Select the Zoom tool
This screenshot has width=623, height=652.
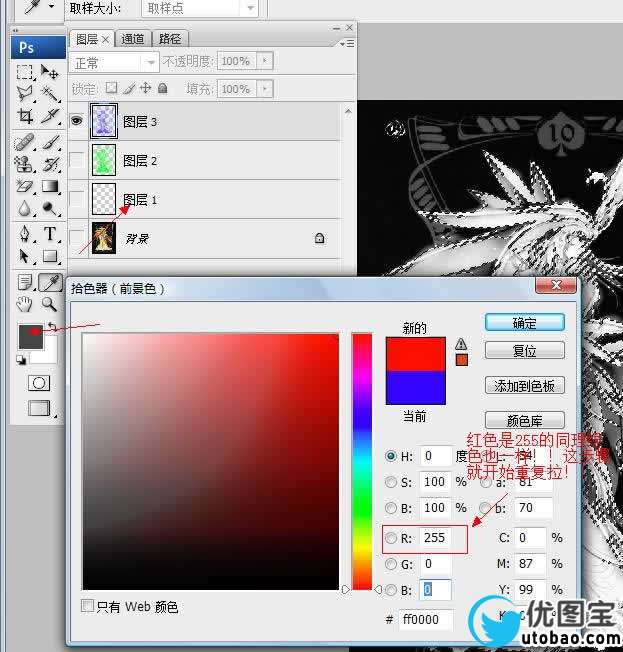point(50,304)
